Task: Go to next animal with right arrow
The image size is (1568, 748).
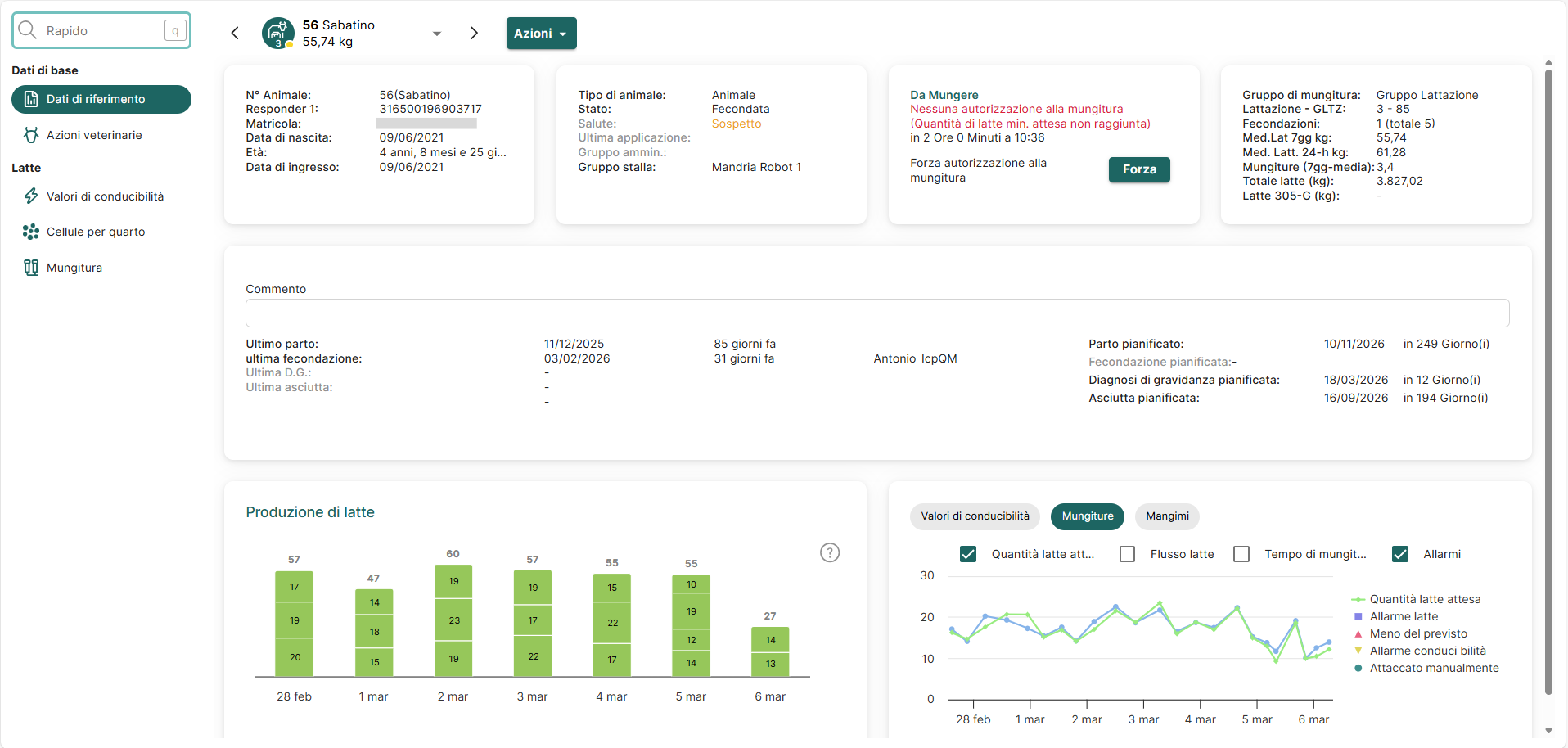Action: pyautogui.click(x=474, y=33)
